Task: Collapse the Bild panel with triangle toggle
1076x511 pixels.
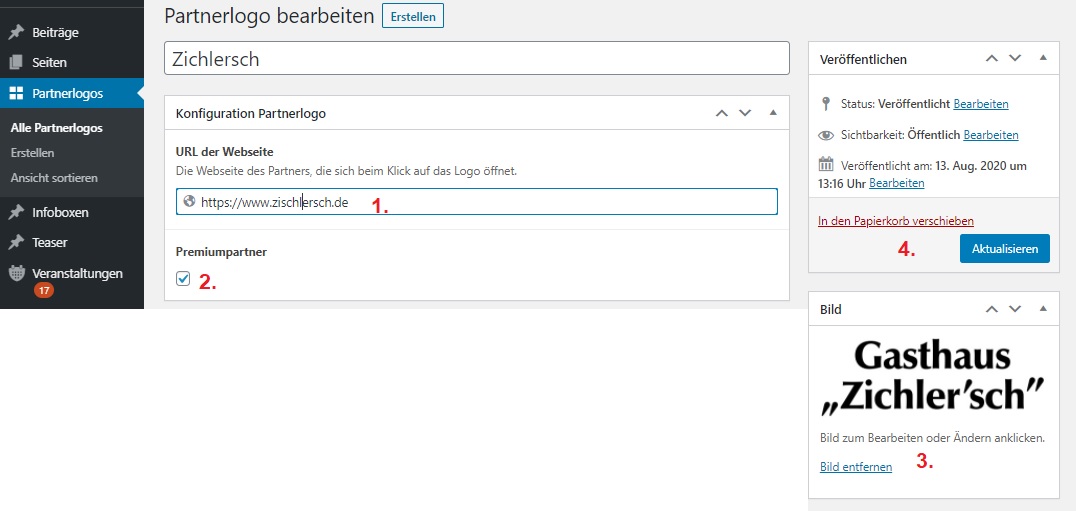Action: click(x=1042, y=309)
